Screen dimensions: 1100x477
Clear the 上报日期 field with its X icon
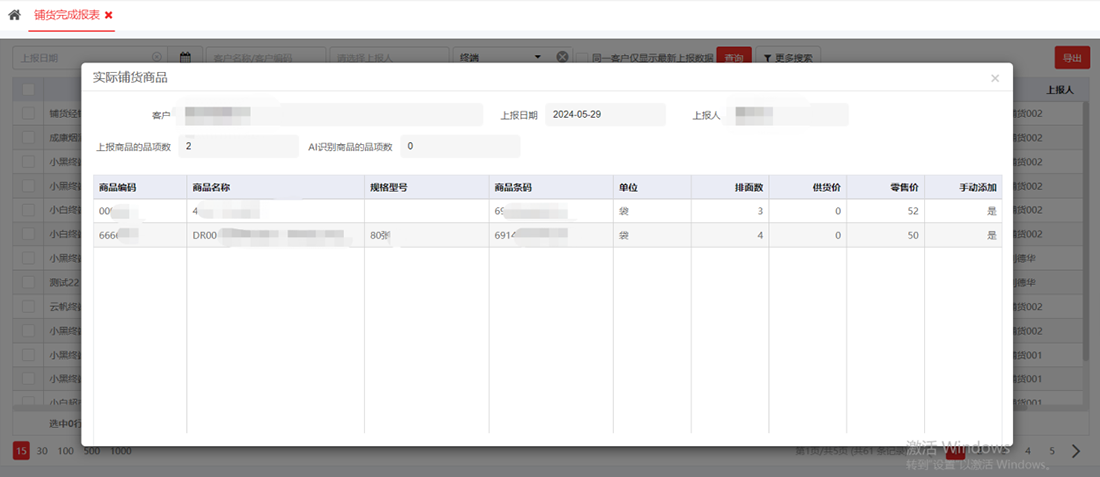(156, 58)
